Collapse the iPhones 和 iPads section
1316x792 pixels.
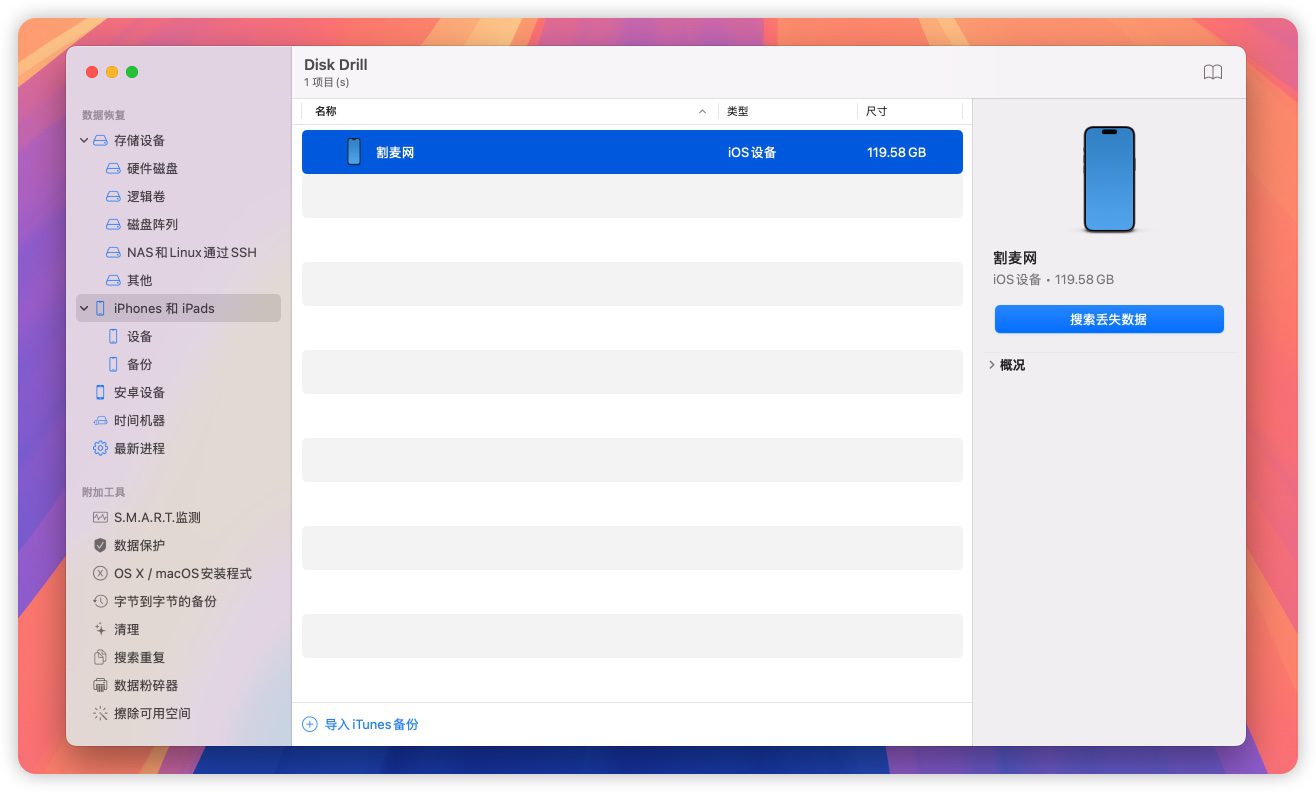coord(84,309)
